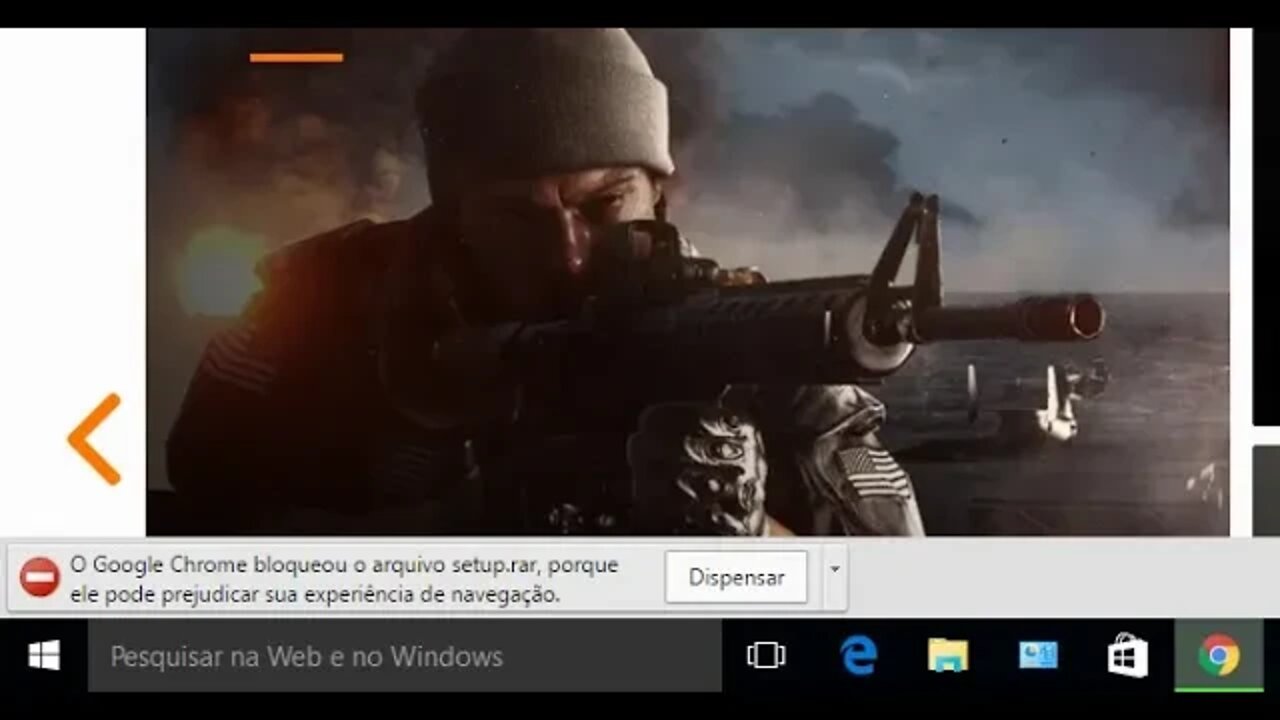
Task: Open the blue taskbar app beside File Explorer
Action: pos(1038,656)
